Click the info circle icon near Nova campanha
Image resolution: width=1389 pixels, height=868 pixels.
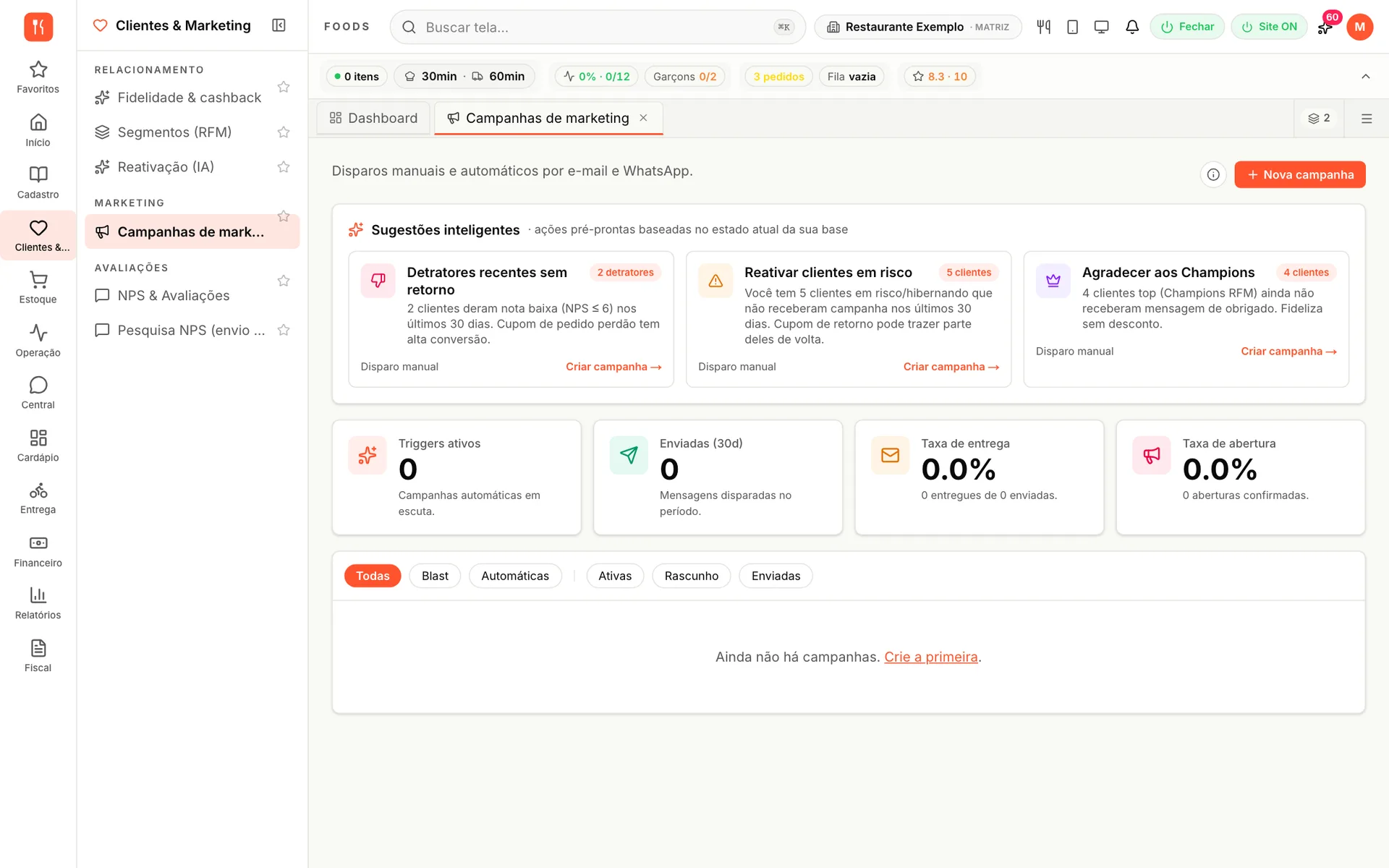click(1213, 174)
